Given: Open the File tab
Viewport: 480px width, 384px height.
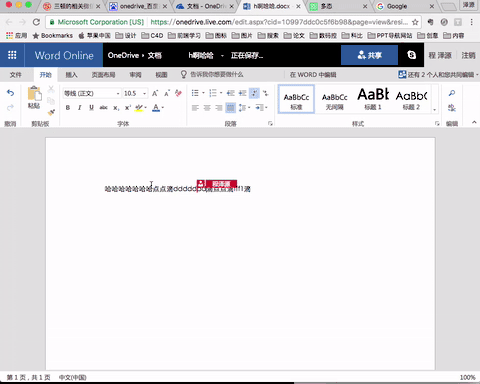Looking at the screenshot, I should (x=15, y=75).
